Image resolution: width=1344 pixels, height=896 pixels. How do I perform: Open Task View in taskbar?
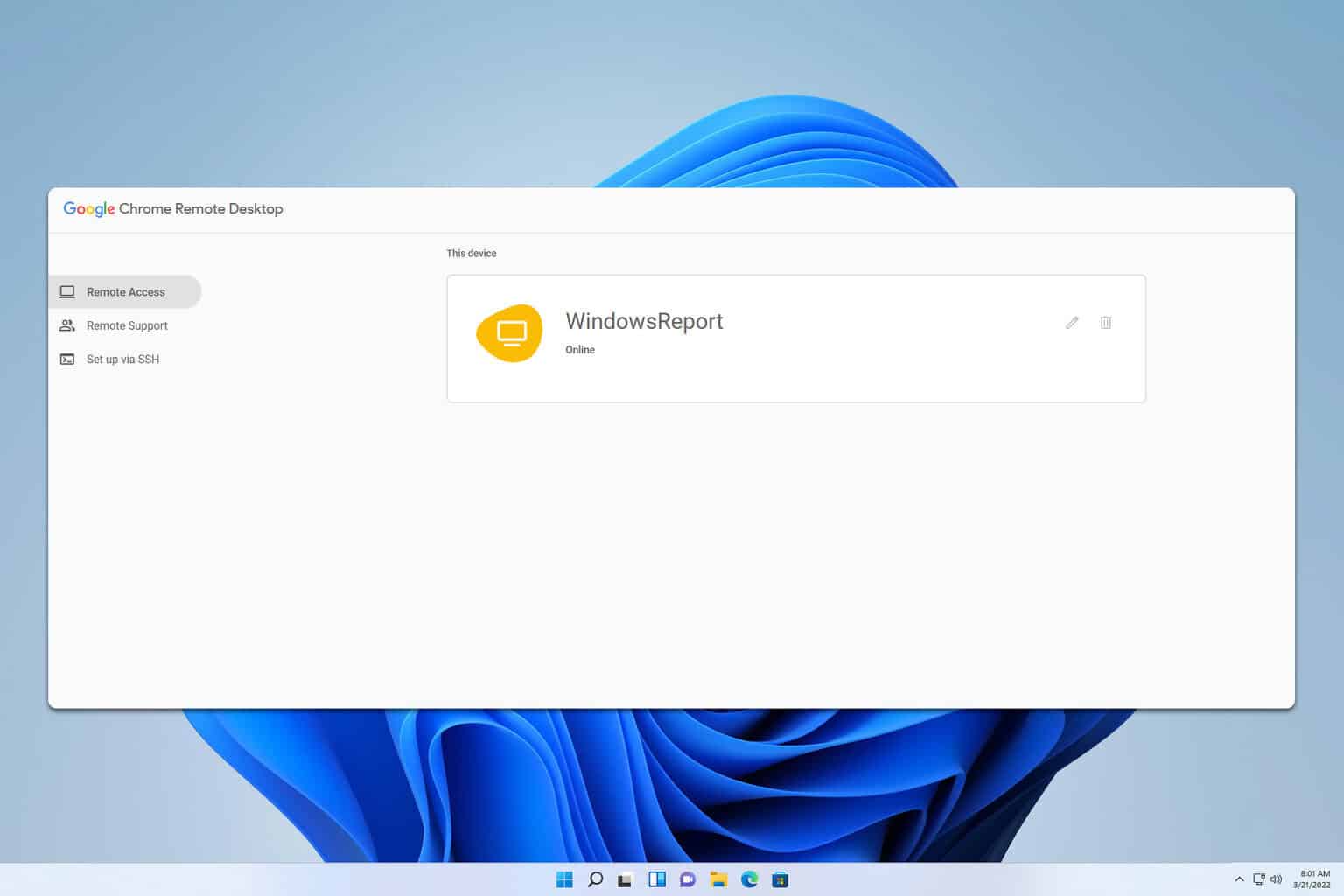click(x=625, y=879)
